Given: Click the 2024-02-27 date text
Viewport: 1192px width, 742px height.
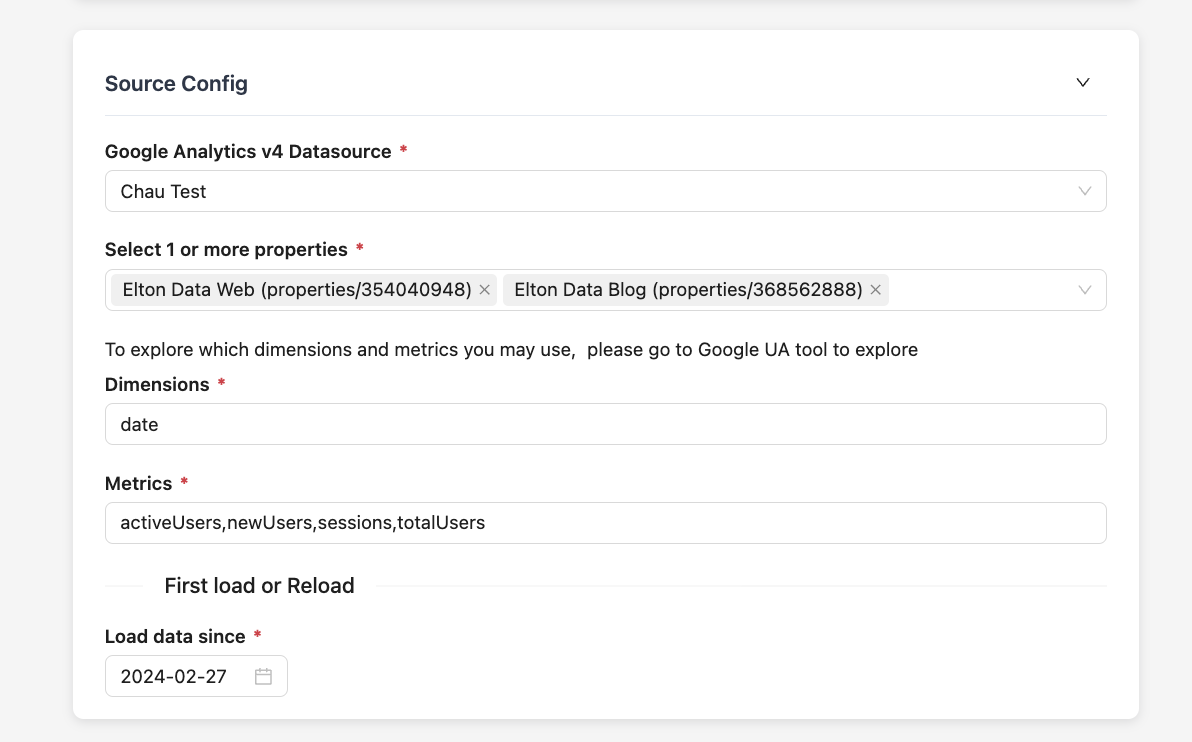Looking at the screenshot, I should pos(174,676).
